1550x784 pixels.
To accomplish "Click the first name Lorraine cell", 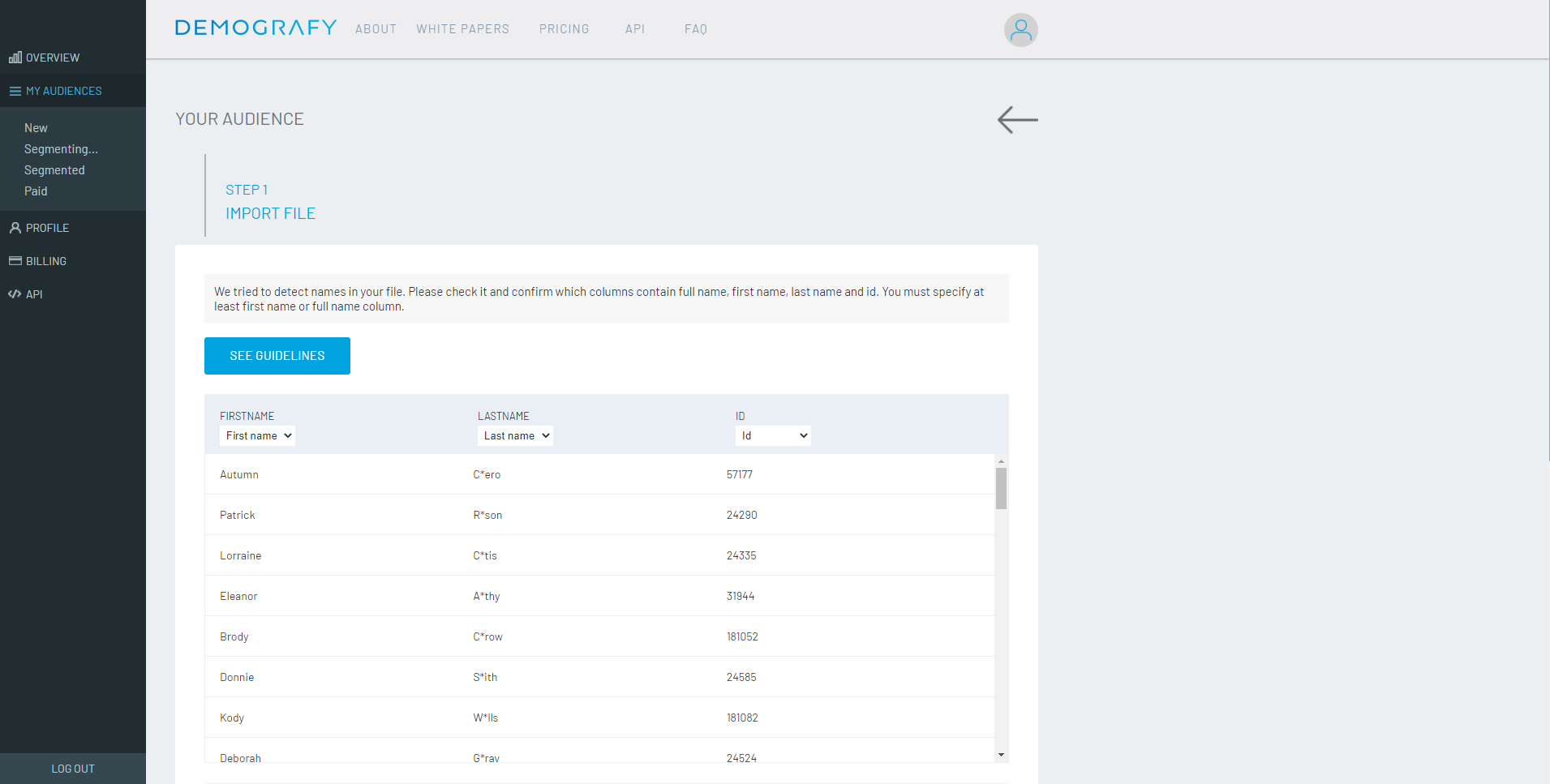I will [x=241, y=555].
